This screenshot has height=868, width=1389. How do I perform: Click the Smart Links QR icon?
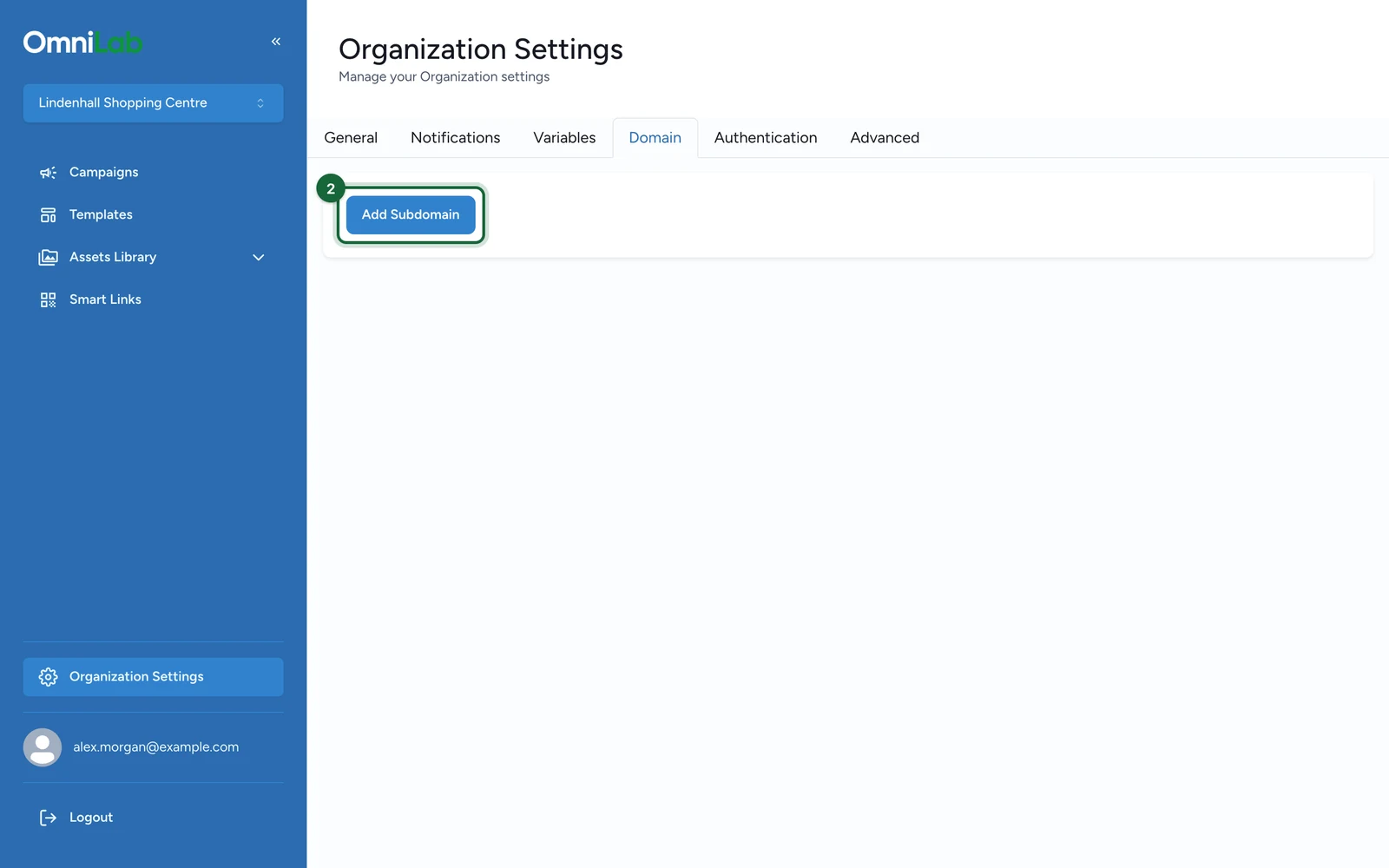point(48,300)
